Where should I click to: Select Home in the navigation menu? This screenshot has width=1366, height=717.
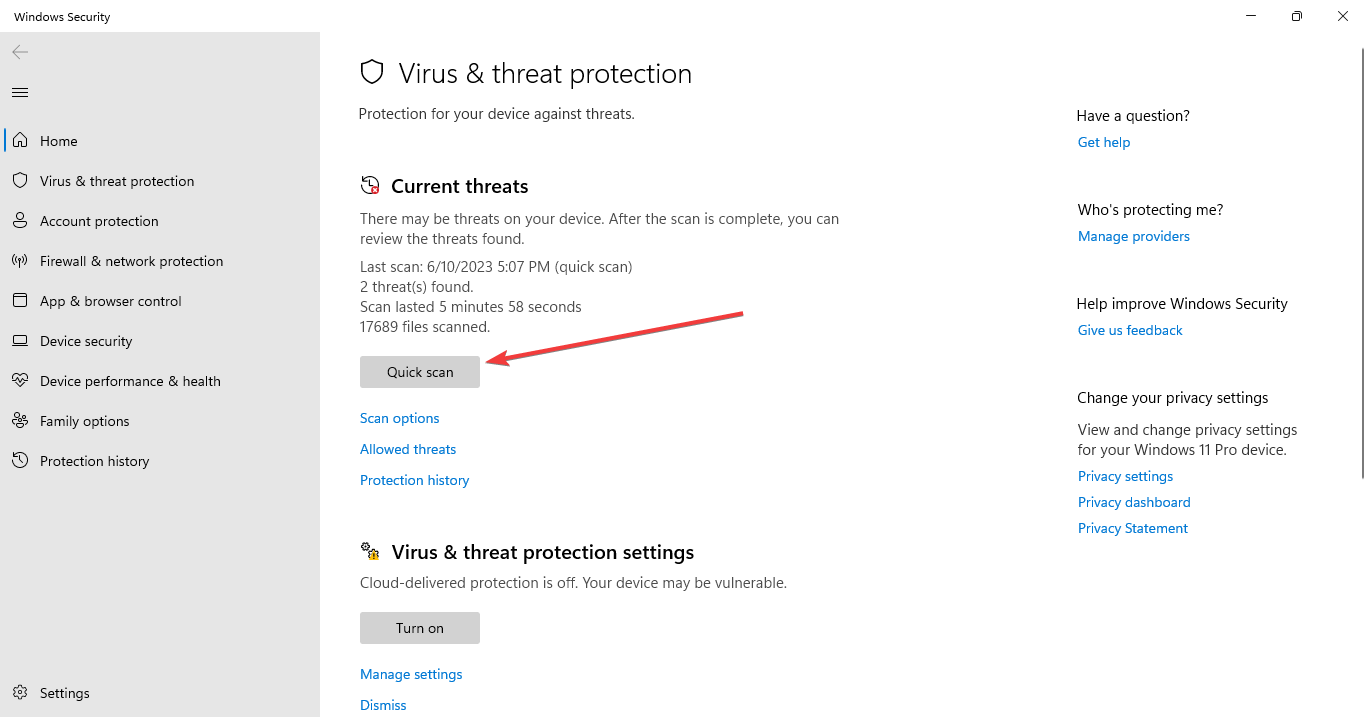pyautogui.click(x=57, y=140)
